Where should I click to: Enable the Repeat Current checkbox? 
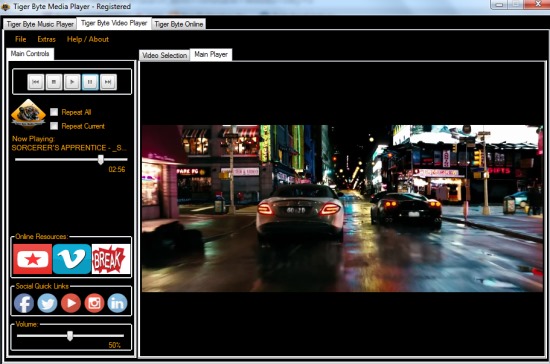(54, 126)
